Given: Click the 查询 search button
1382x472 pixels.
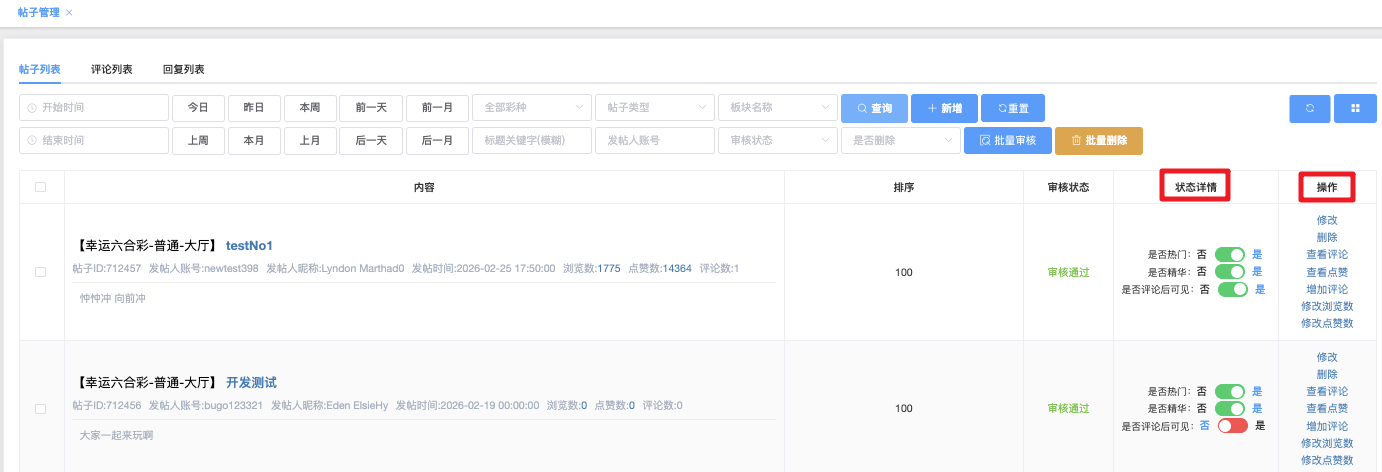Looking at the screenshot, I should pyautogui.click(x=873, y=108).
